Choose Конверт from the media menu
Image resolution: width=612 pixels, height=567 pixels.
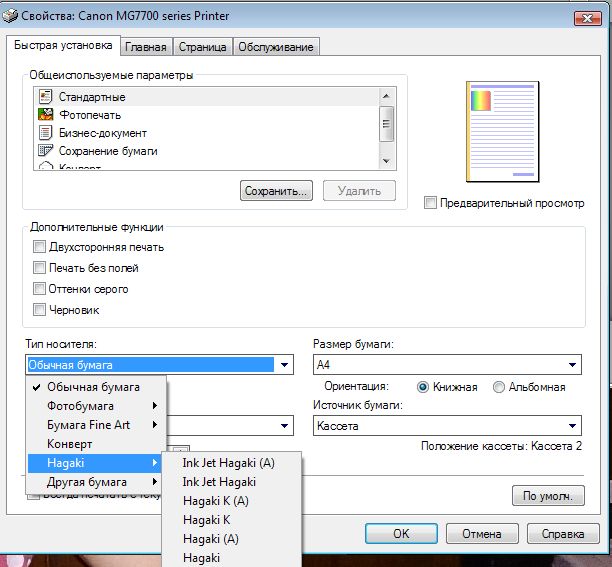[x=96, y=444]
